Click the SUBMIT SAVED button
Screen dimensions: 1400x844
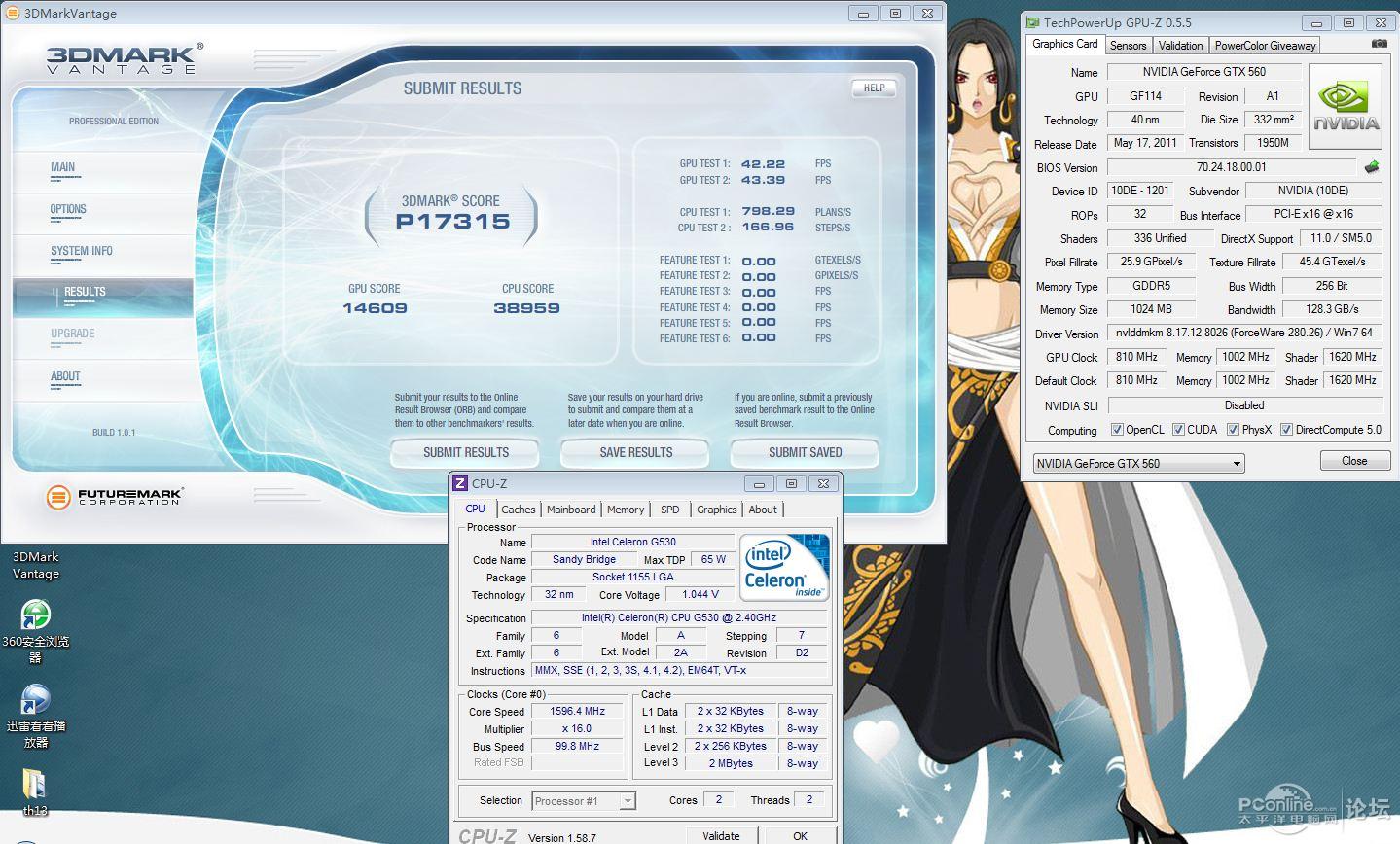click(805, 452)
